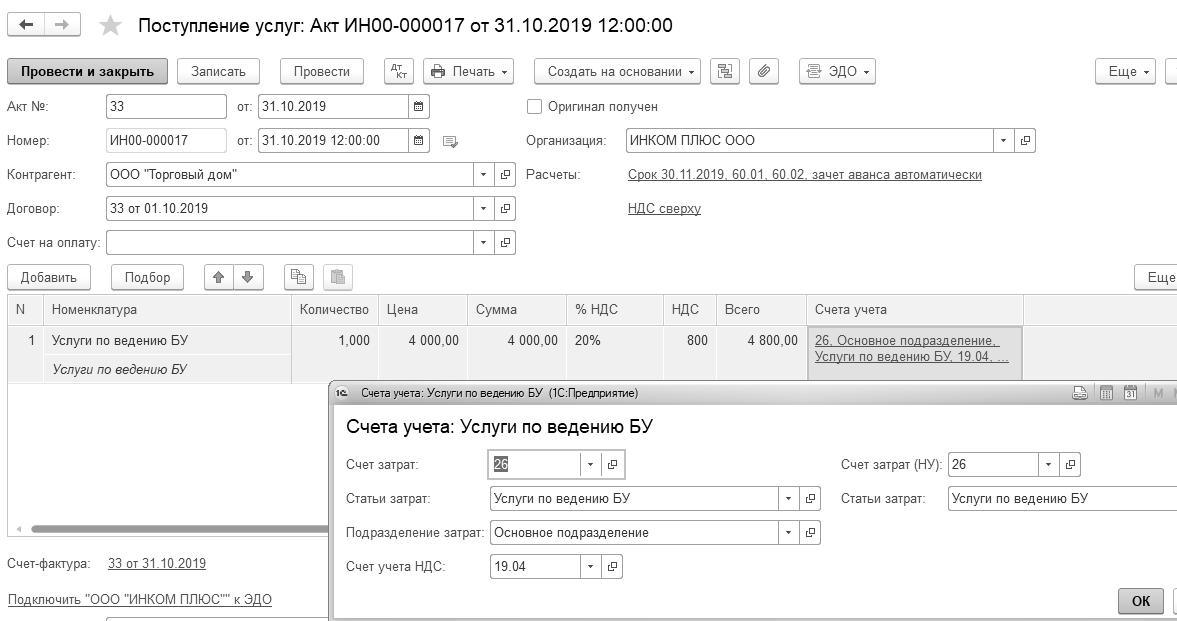Click Провести и закрыть button
This screenshot has width=1177, height=621.
coord(87,72)
